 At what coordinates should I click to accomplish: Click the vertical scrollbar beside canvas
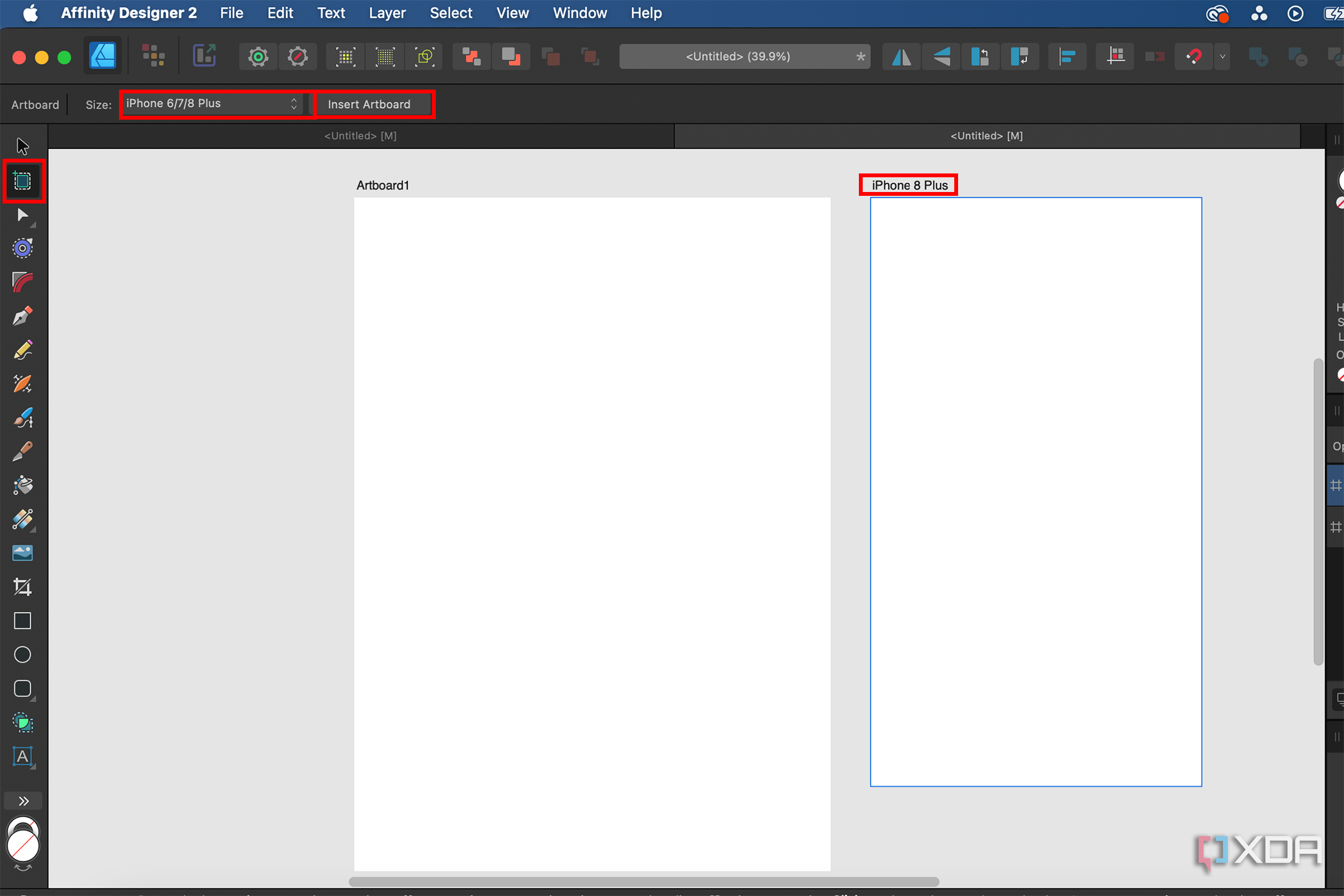1317,512
